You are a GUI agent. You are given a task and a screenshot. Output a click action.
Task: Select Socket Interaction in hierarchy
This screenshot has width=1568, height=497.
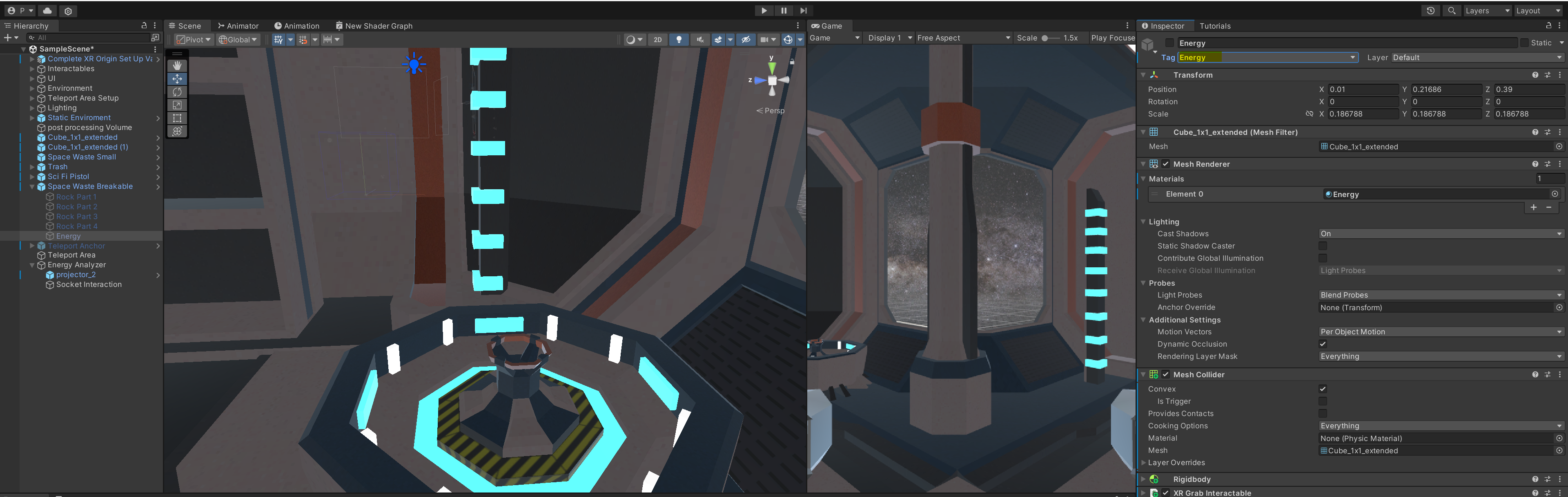[89, 284]
